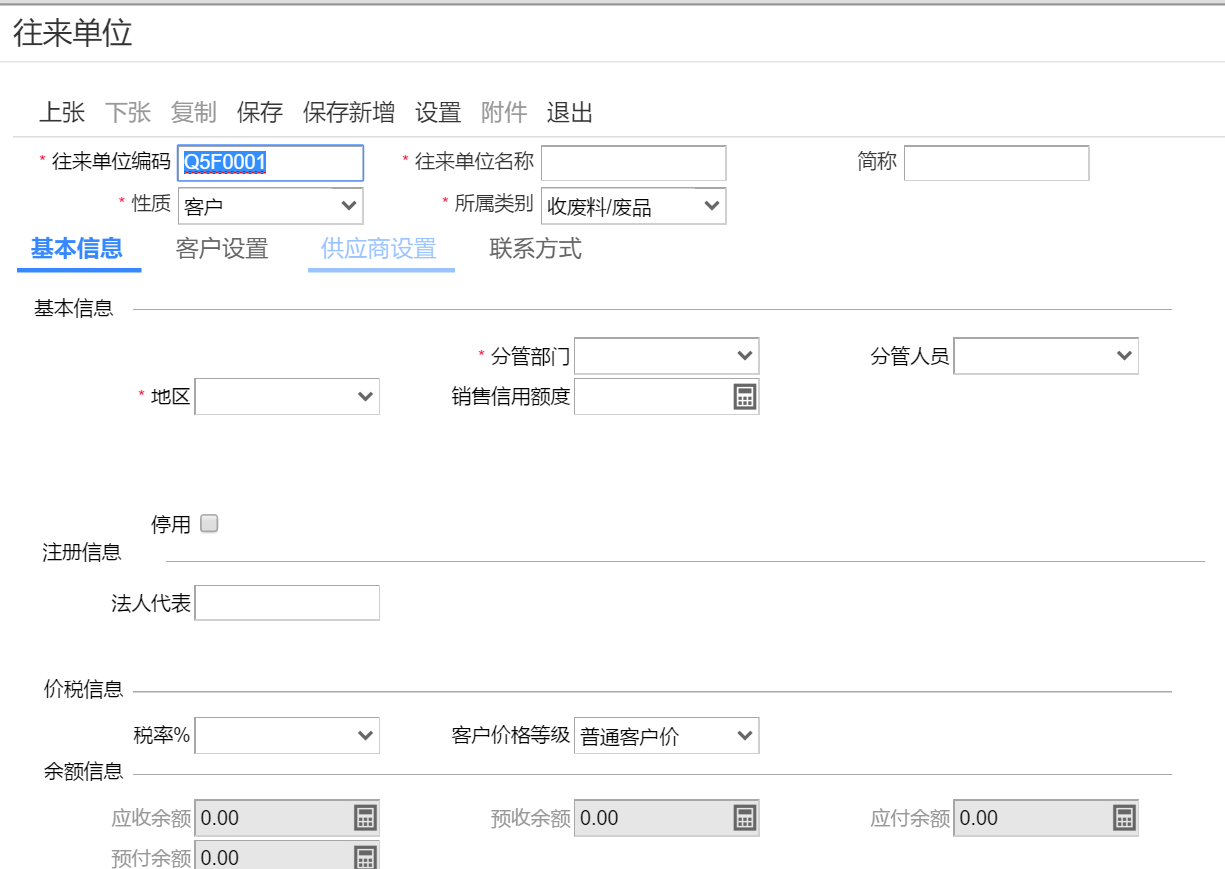Click calculator icon in 应收余额 field

[x=365, y=818]
